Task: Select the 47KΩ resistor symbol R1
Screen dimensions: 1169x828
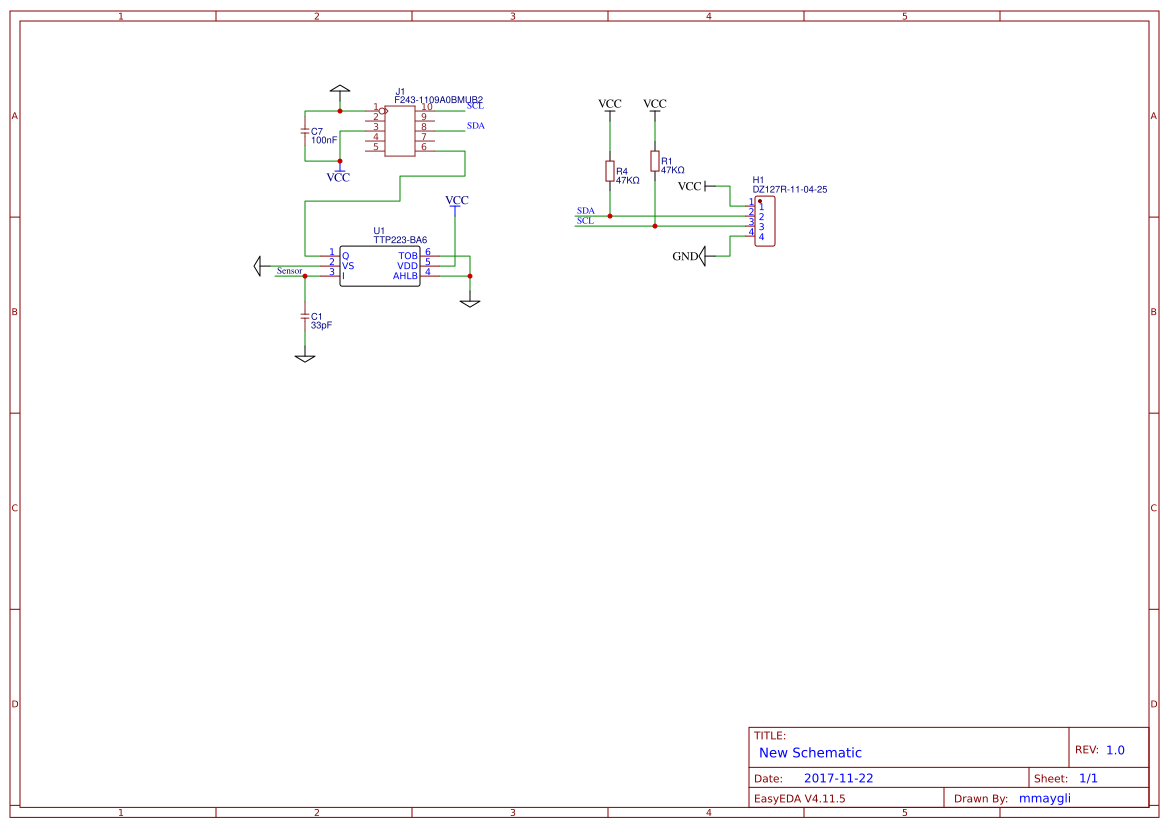Action: (655, 160)
